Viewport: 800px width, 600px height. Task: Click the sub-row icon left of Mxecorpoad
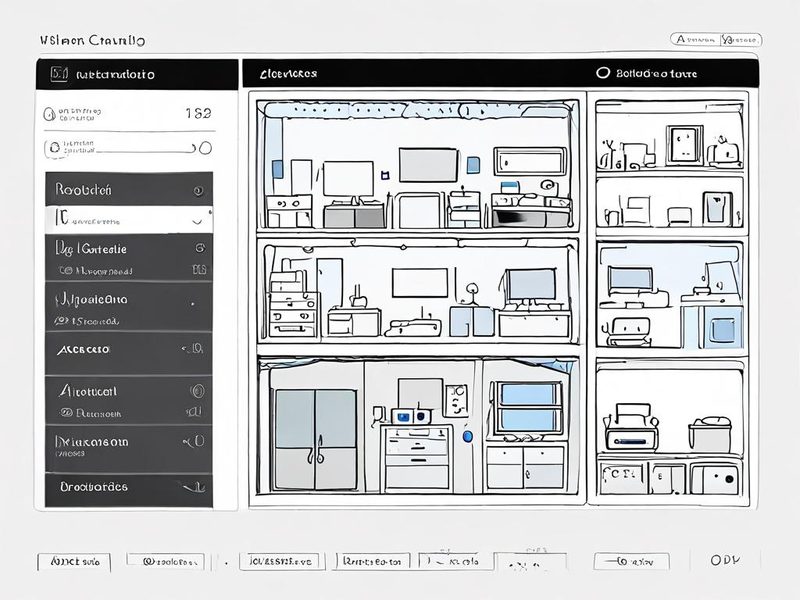click(65, 271)
